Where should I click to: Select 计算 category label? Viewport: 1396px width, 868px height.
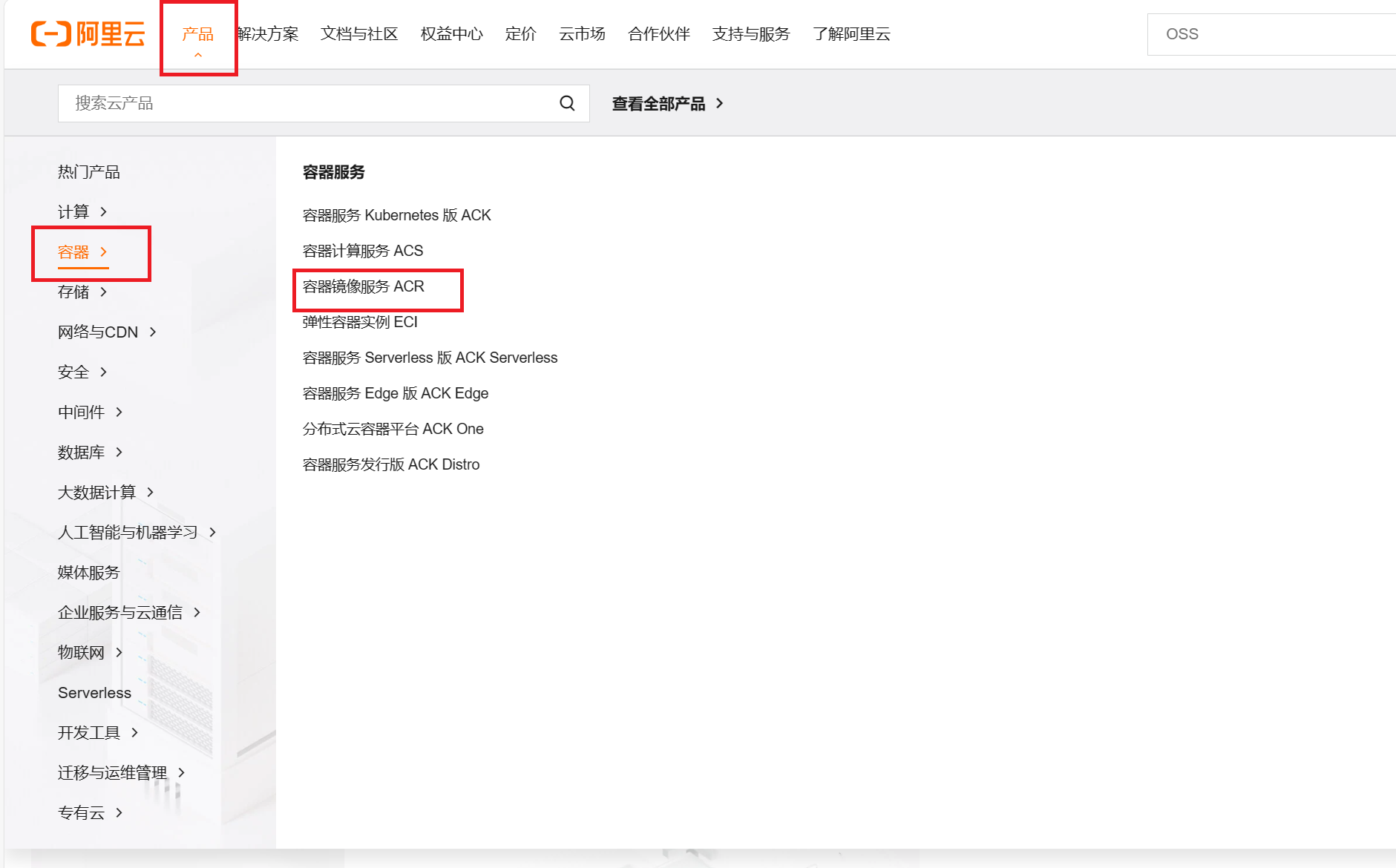click(73, 212)
